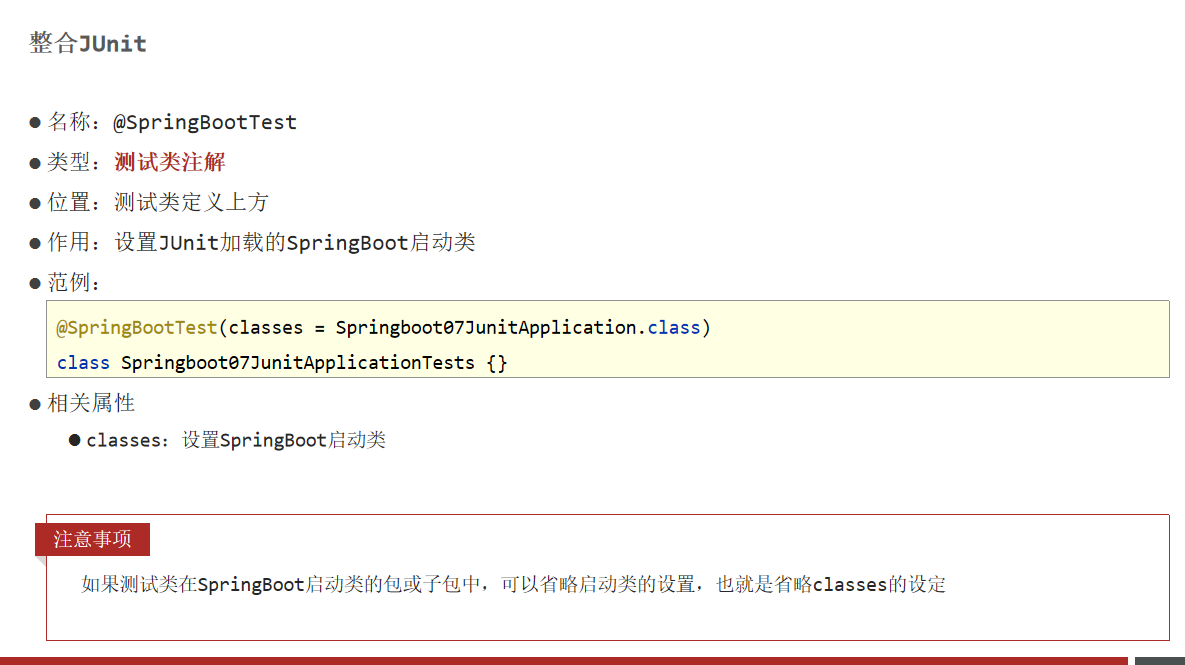
Task: Click the sub-bullet before classes attribute
Action: click(75, 440)
